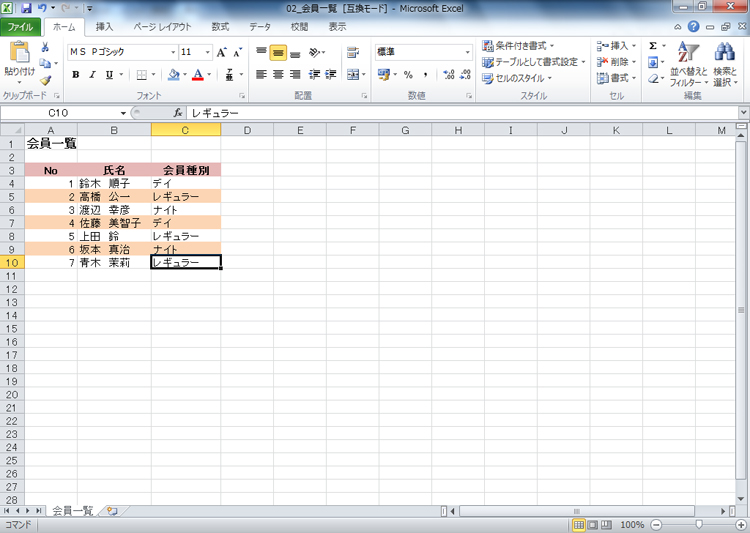
Task: Switch to the Data tab
Action: coord(260,27)
